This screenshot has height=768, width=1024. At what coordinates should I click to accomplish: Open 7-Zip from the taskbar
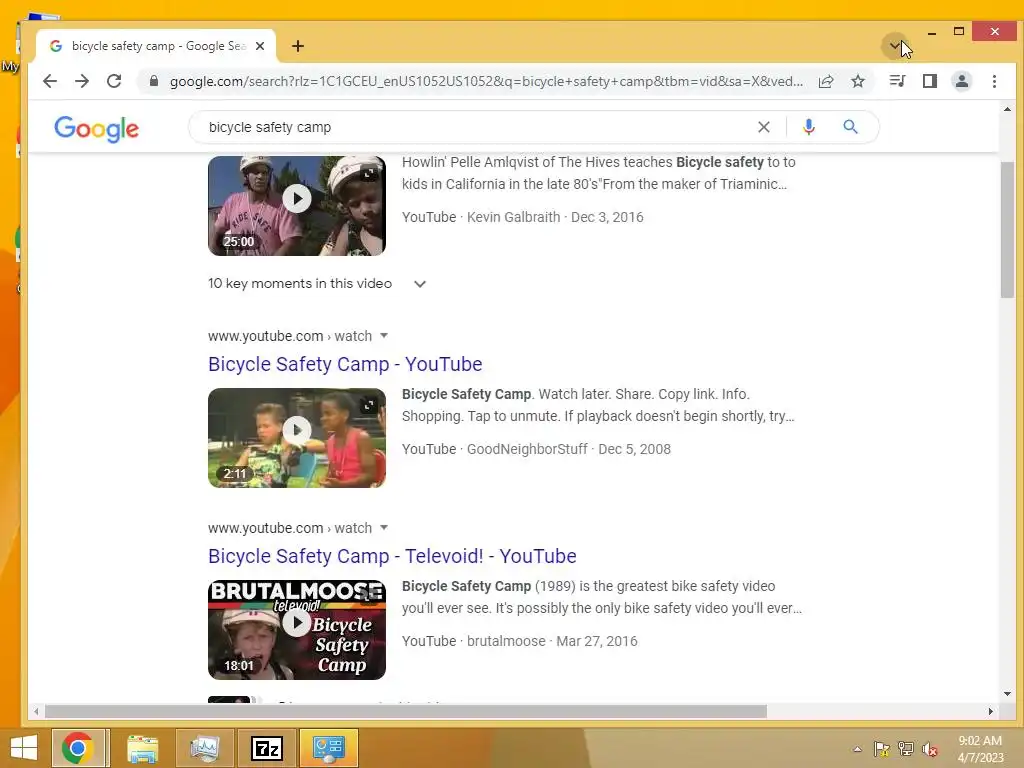pos(267,748)
